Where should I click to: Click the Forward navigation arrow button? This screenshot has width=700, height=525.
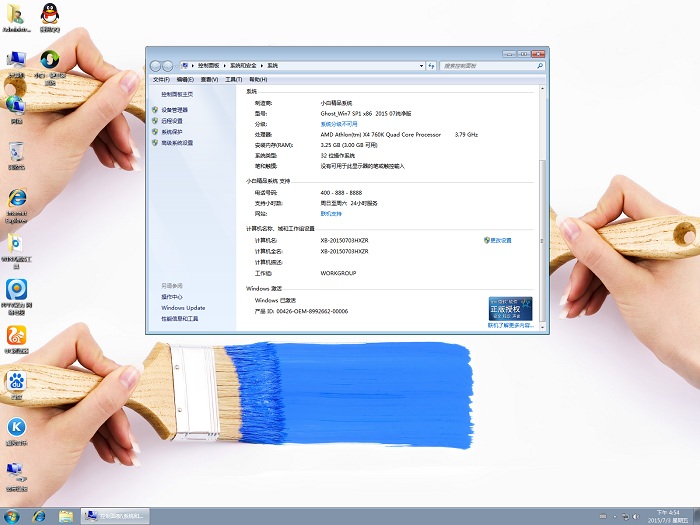(x=167, y=66)
